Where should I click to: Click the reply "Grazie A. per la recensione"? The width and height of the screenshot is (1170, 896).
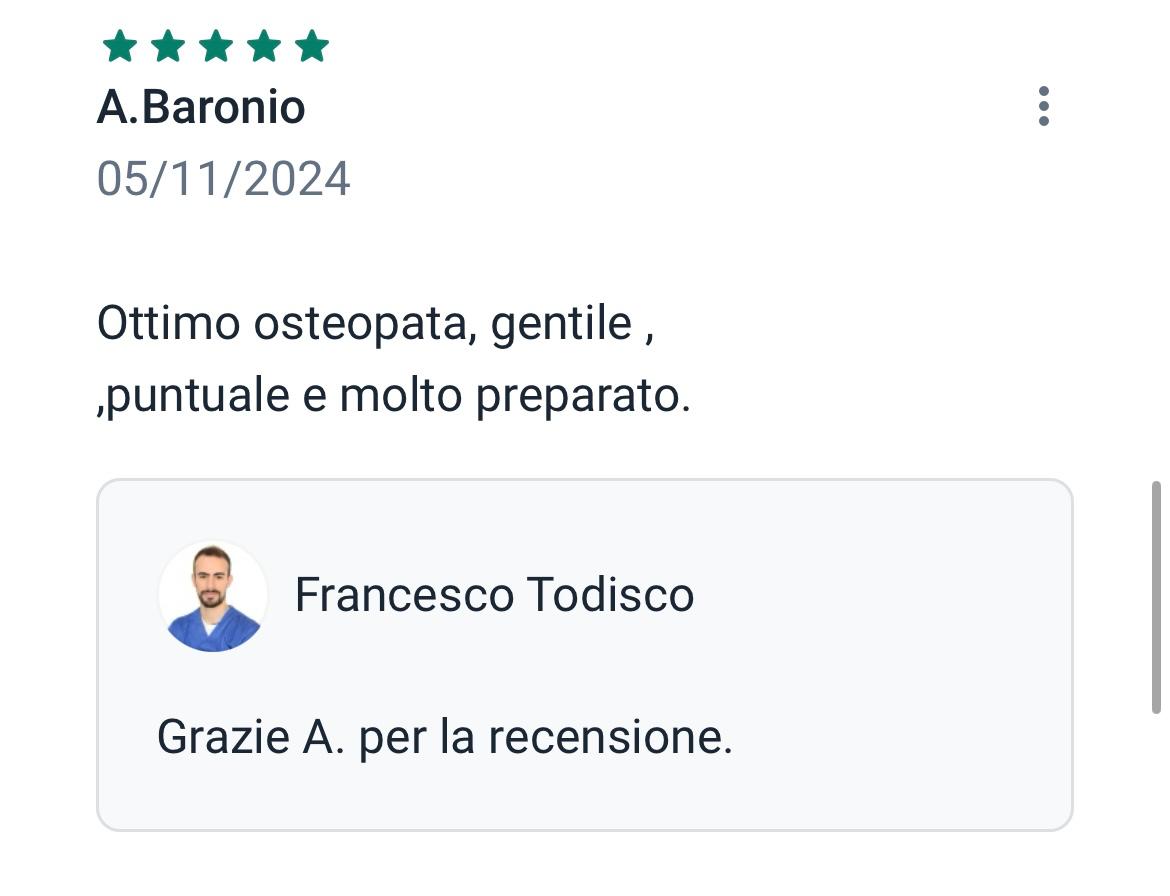coord(444,737)
